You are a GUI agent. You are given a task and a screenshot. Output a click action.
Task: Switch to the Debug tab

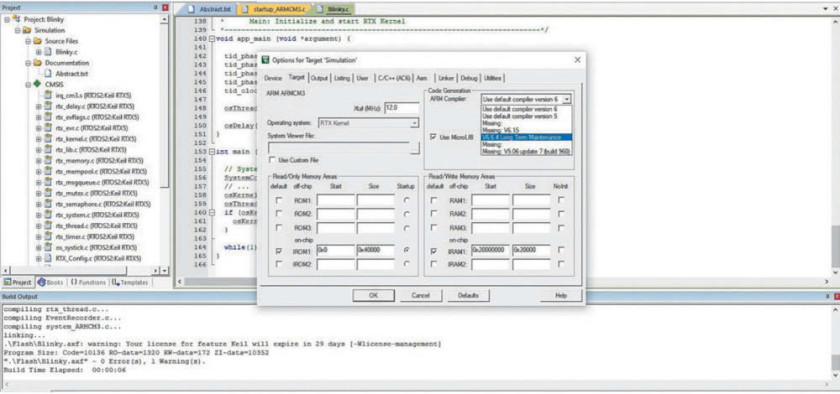coord(468,78)
